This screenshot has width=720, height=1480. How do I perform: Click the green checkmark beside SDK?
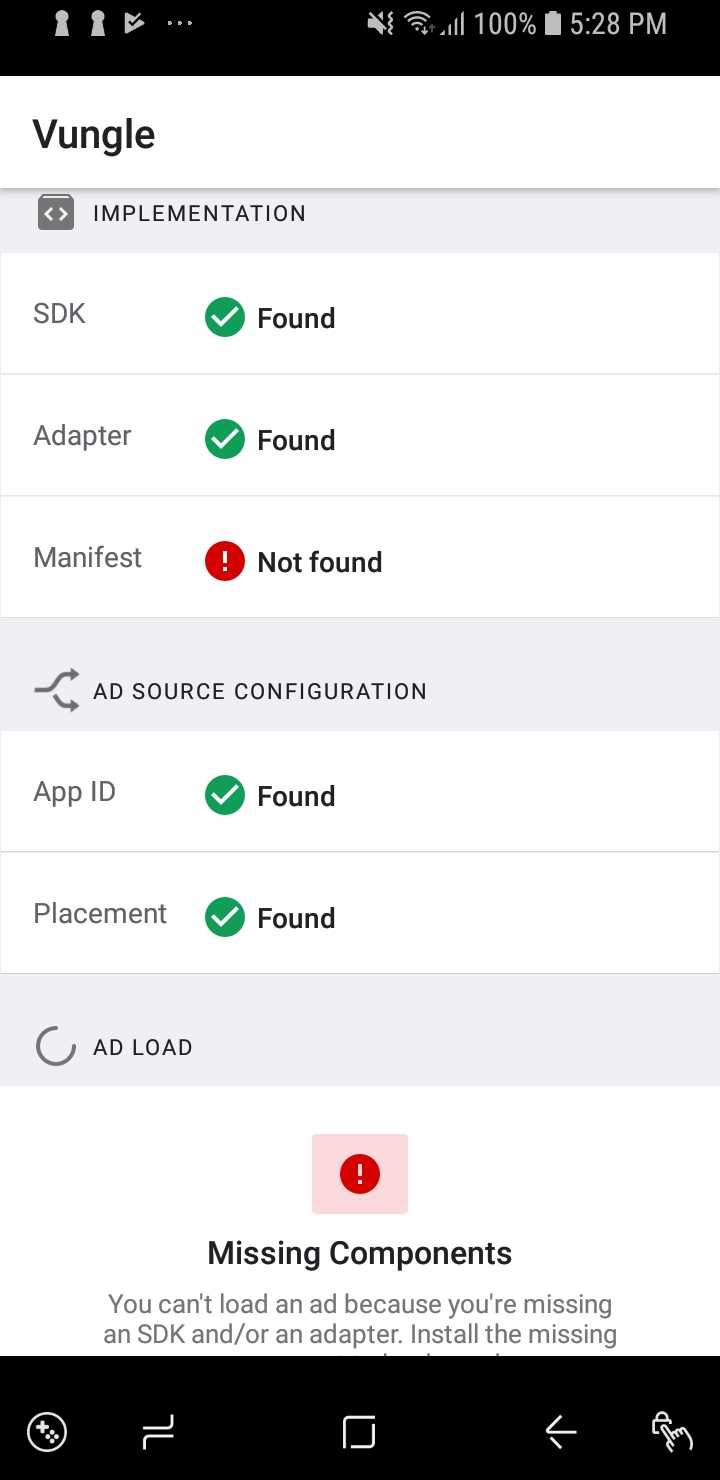pyautogui.click(x=224, y=316)
